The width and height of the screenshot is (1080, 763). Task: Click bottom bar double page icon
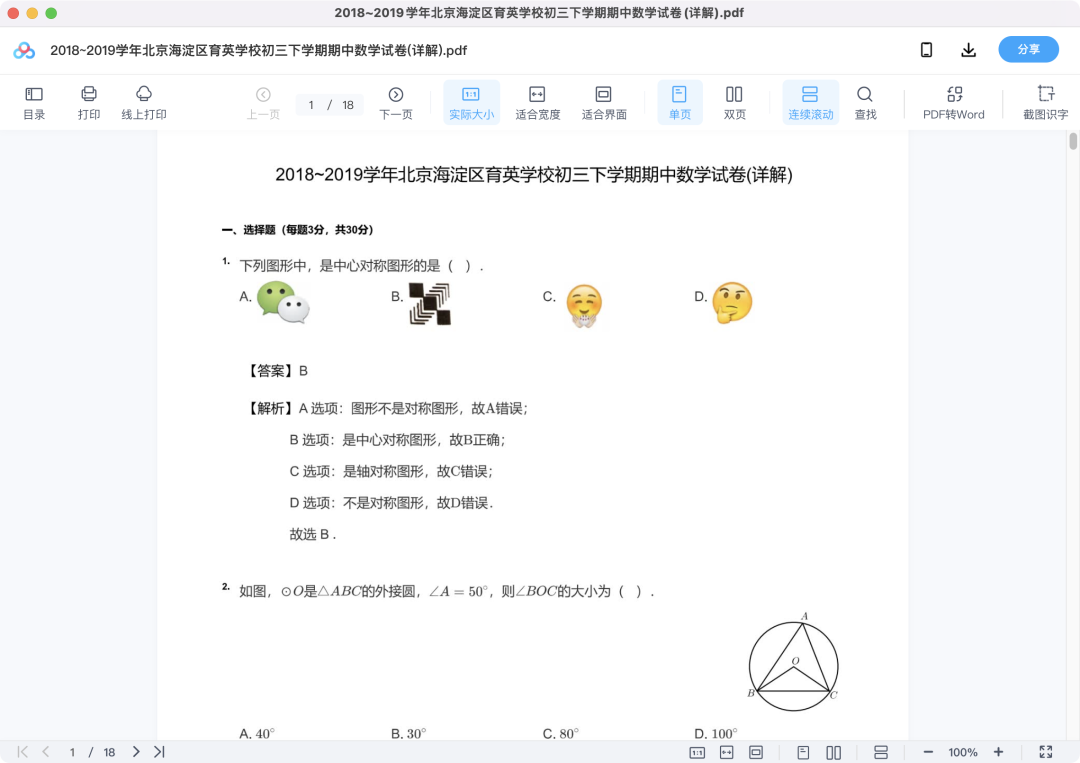pyautogui.click(x=833, y=753)
